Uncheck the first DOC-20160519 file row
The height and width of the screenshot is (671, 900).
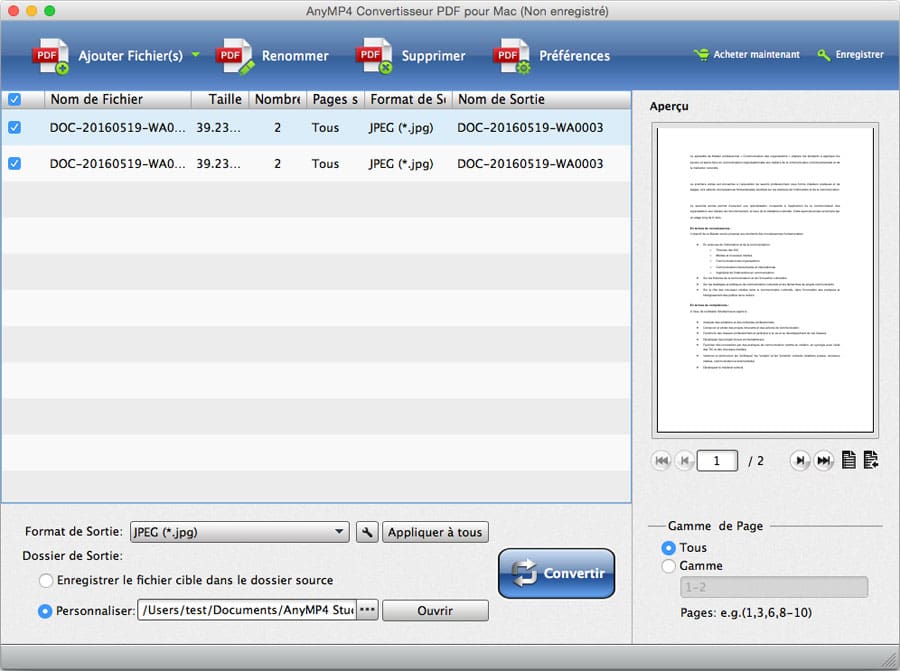14,128
